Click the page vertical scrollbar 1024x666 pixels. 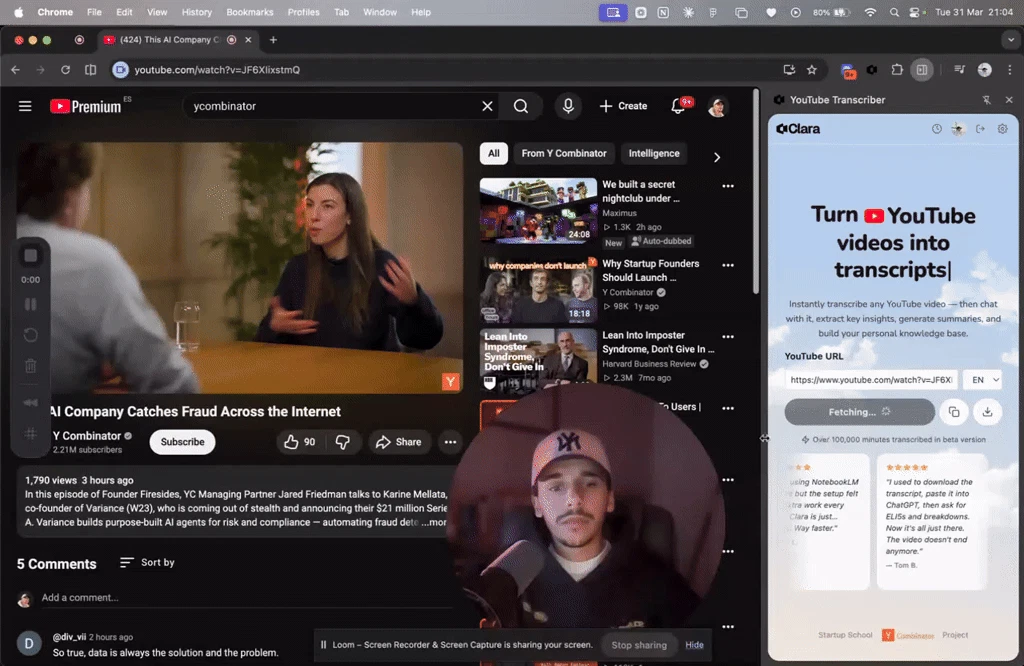pyautogui.click(x=756, y=193)
